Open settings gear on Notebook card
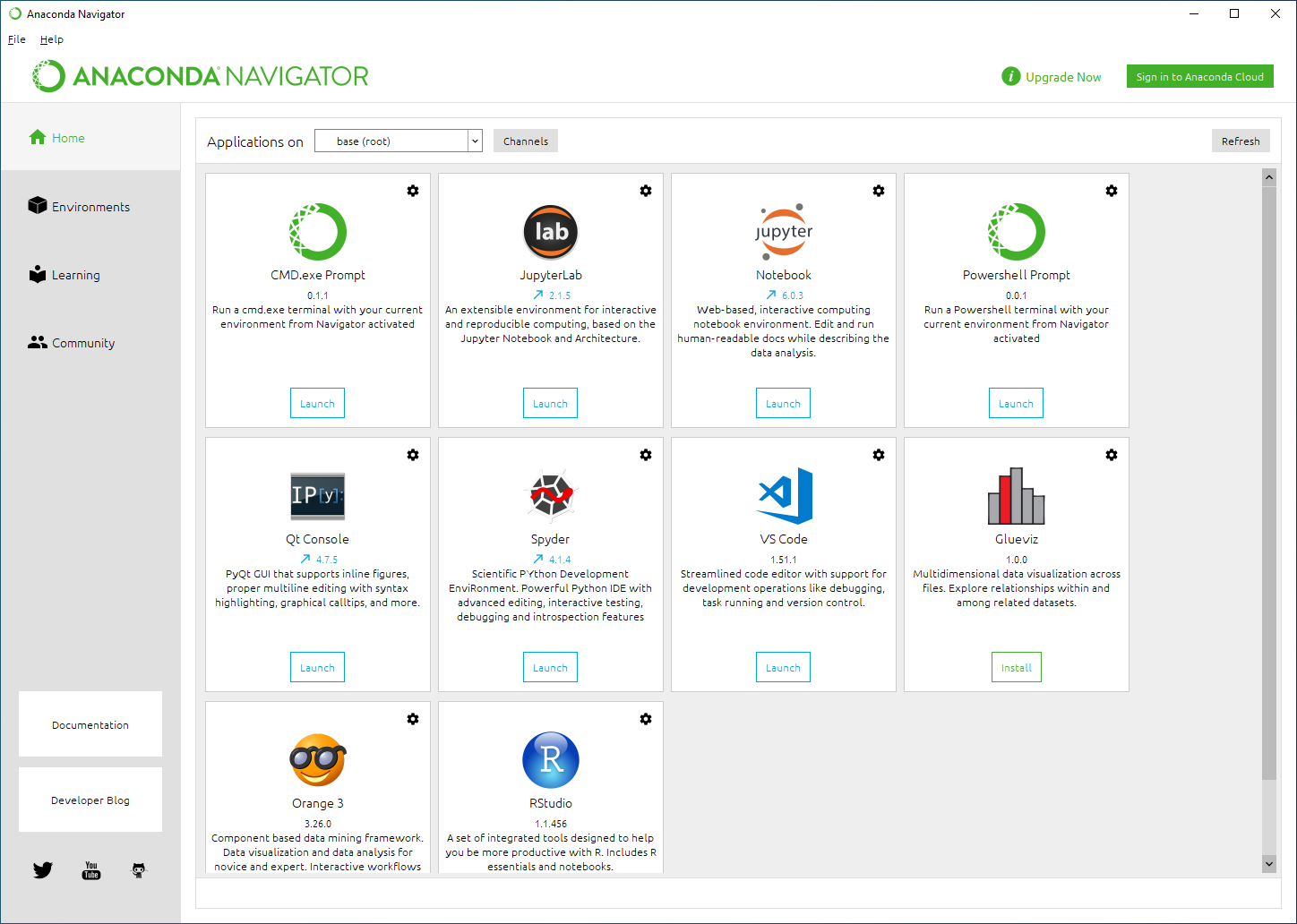The image size is (1297, 924). (x=879, y=191)
